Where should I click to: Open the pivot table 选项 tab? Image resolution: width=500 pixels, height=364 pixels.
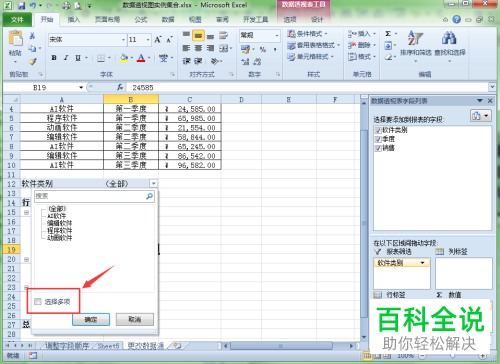click(x=290, y=20)
